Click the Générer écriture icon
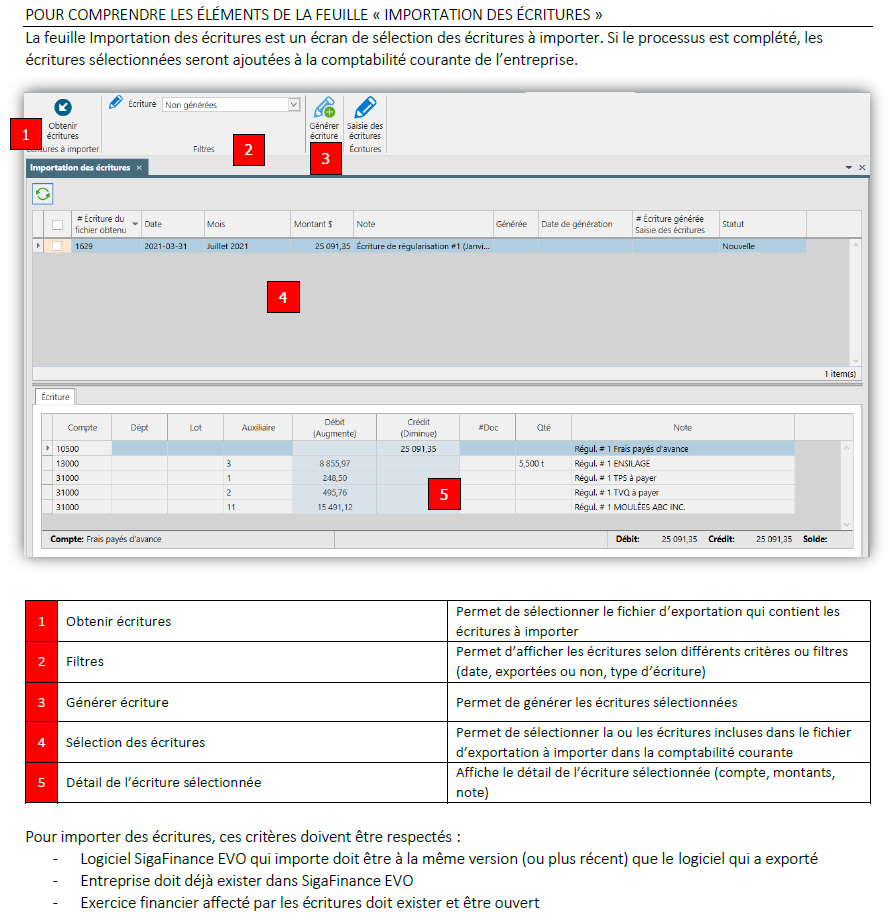894x924 pixels. point(324,107)
